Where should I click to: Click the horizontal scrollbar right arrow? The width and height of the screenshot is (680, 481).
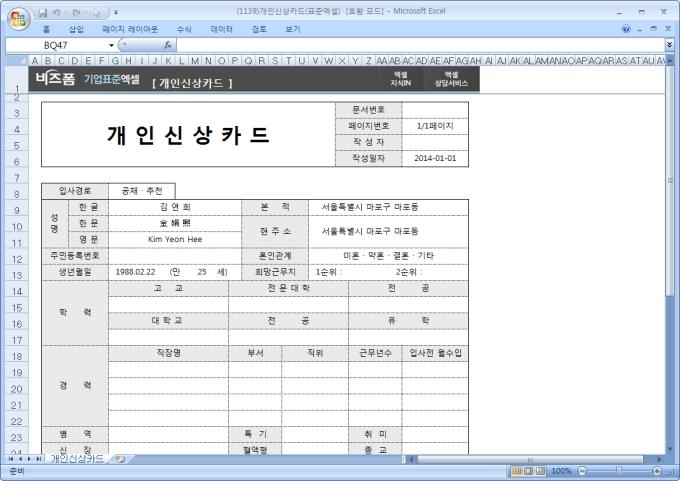pyautogui.click(x=660, y=459)
